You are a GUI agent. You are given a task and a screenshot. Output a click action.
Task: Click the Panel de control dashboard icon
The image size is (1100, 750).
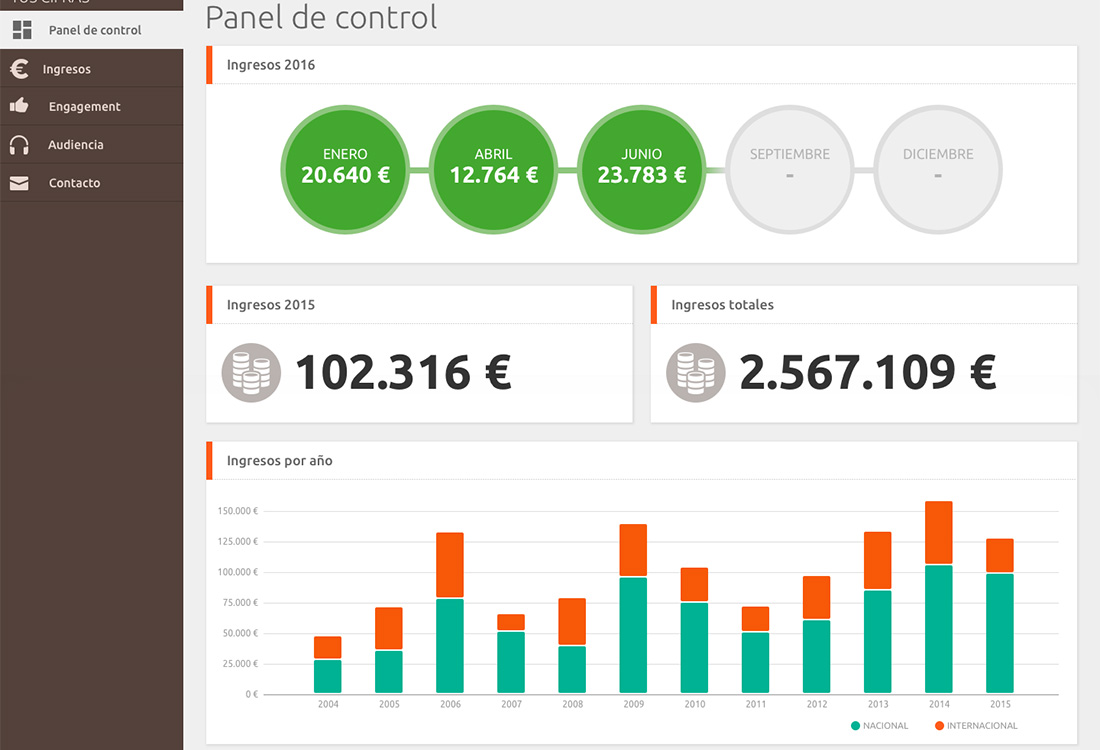tap(22, 30)
